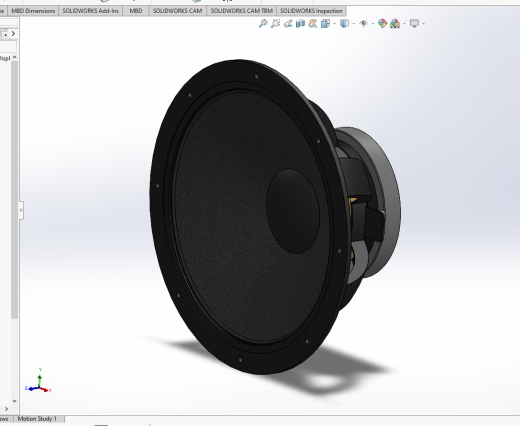Open the SOLIDWORKS CAM TBM tab

pyautogui.click(x=242, y=11)
